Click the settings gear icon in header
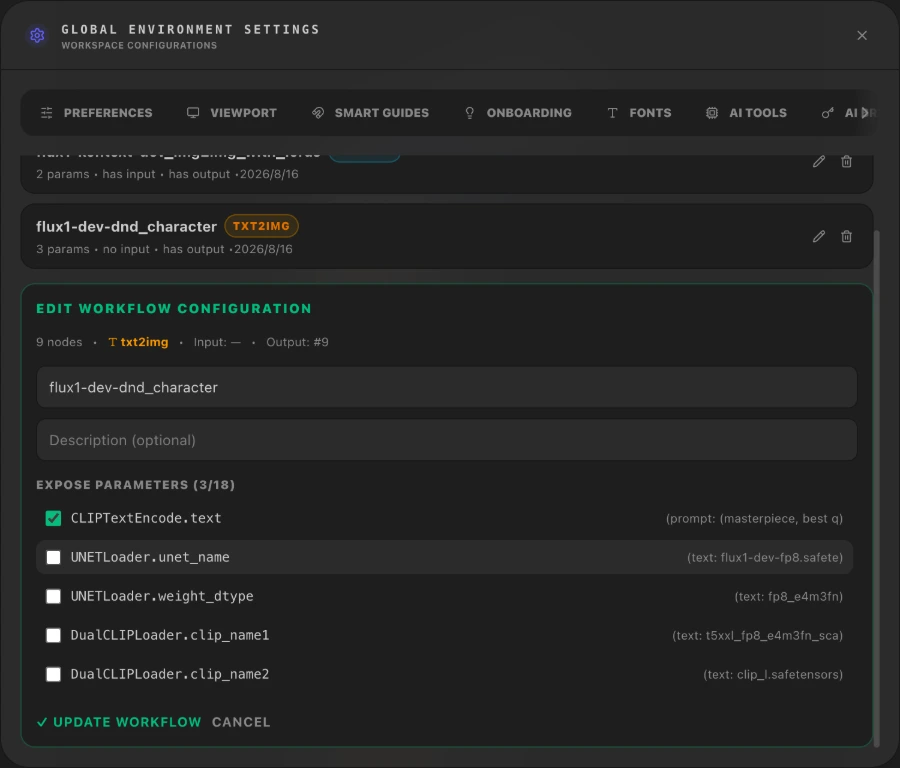The width and height of the screenshot is (900, 768). coord(37,36)
